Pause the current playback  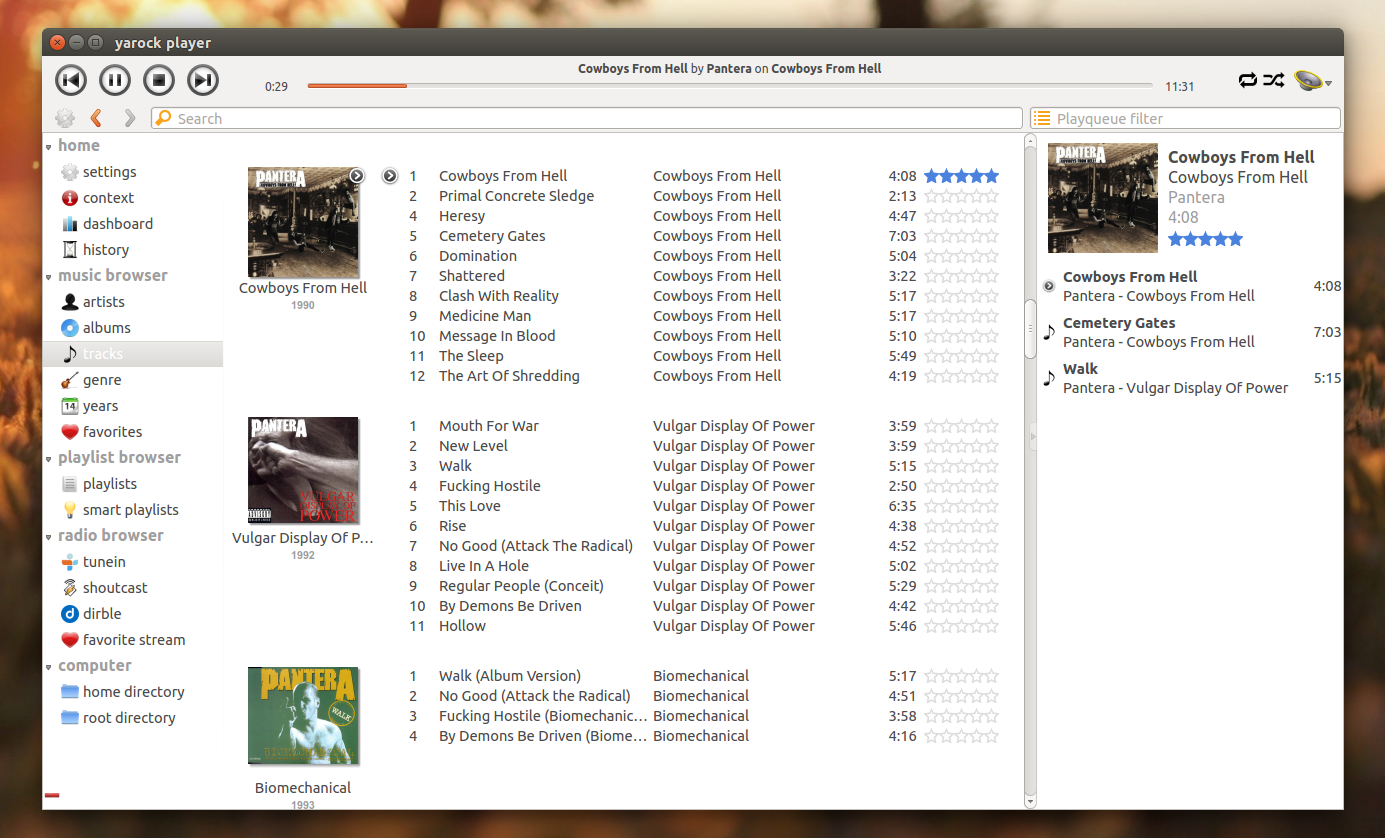click(x=115, y=80)
